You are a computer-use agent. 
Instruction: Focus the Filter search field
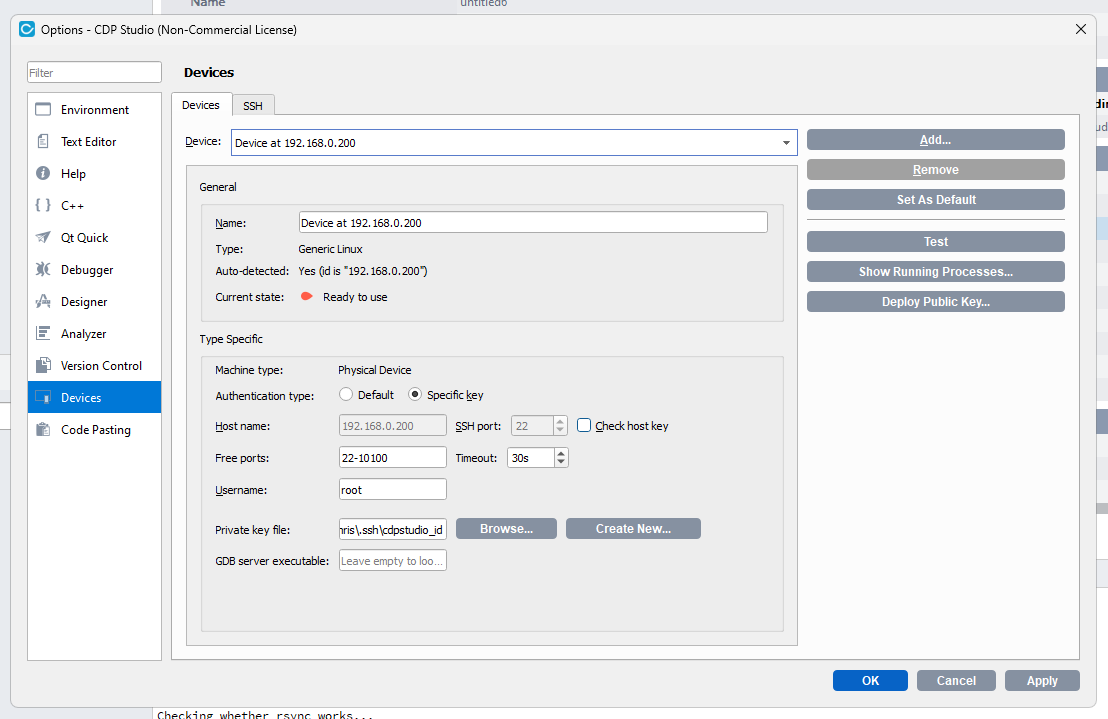(x=94, y=72)
